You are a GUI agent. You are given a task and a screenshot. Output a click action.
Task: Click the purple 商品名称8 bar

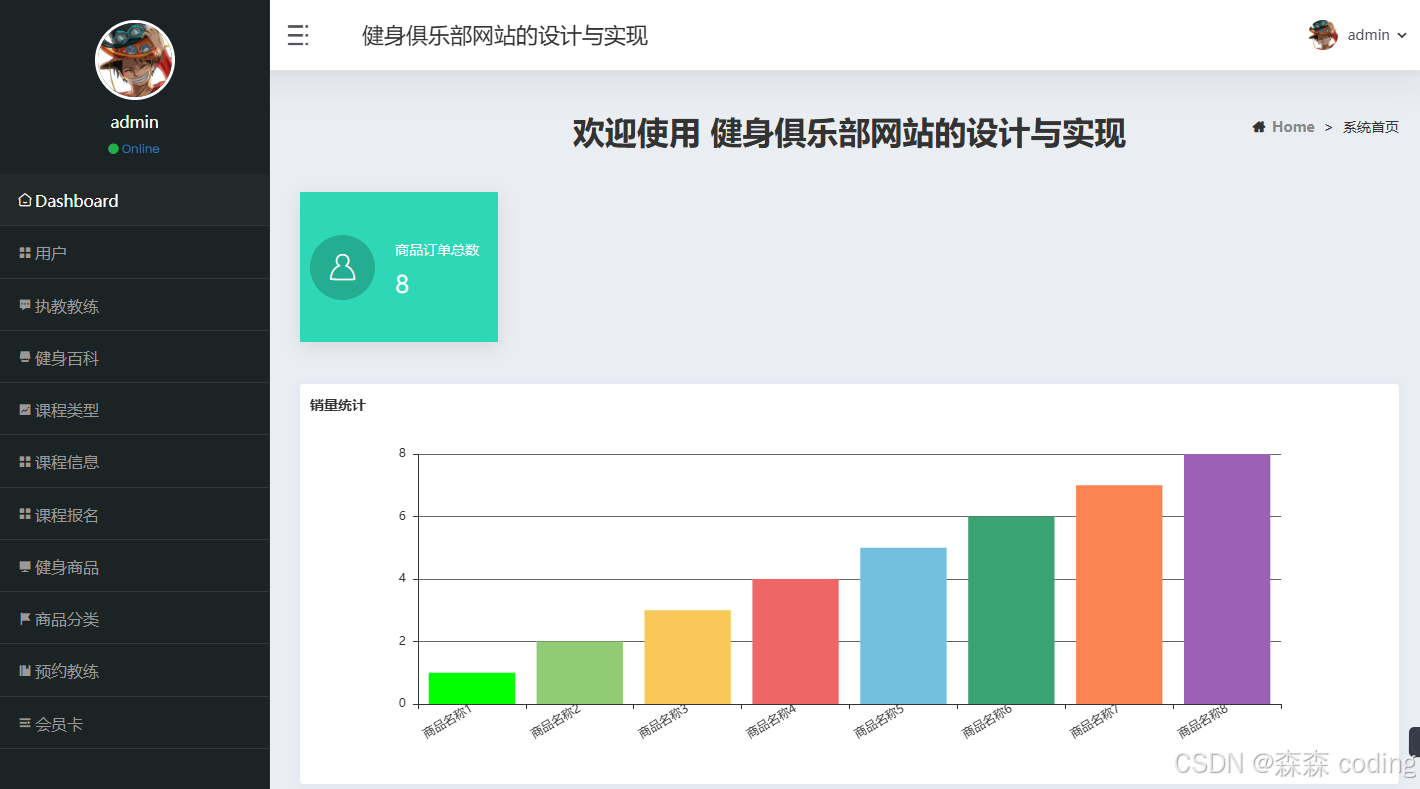pyautogui.click(x=1227, y=579)
